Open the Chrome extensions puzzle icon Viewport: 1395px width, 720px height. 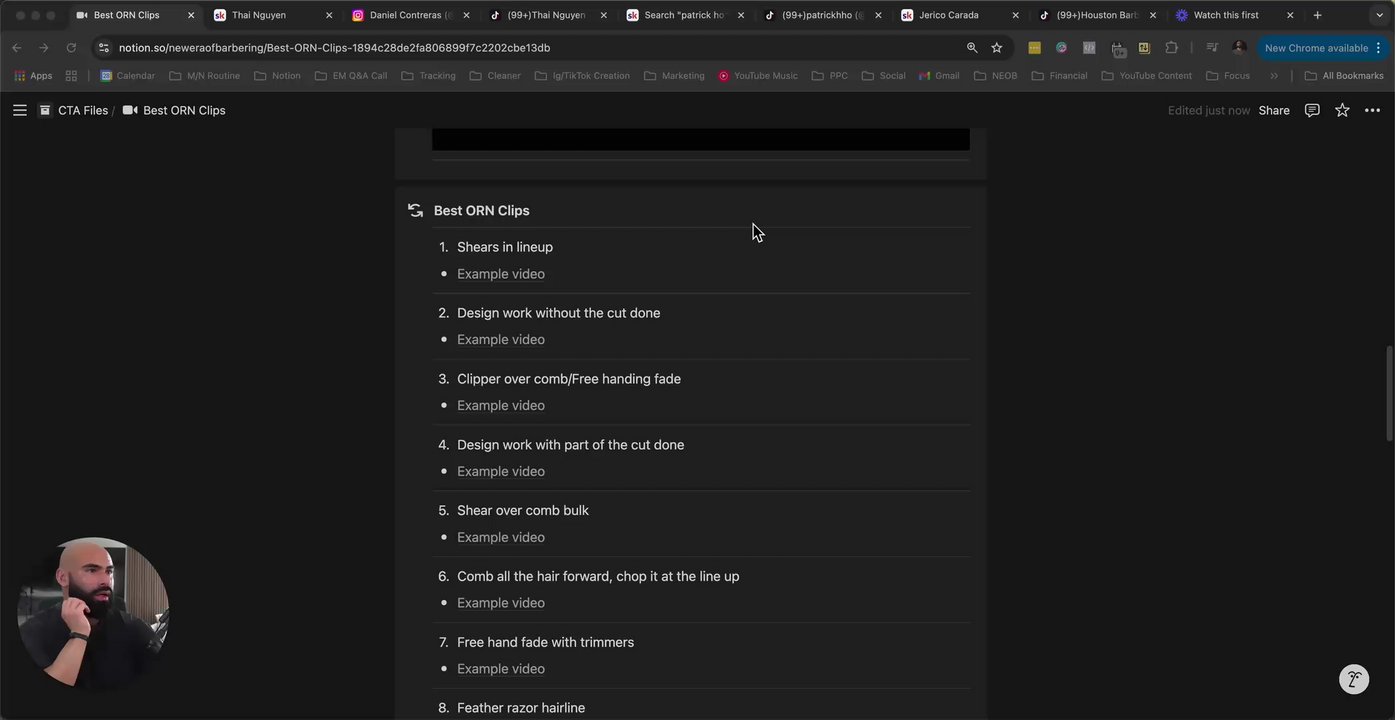pos(1172,48)
